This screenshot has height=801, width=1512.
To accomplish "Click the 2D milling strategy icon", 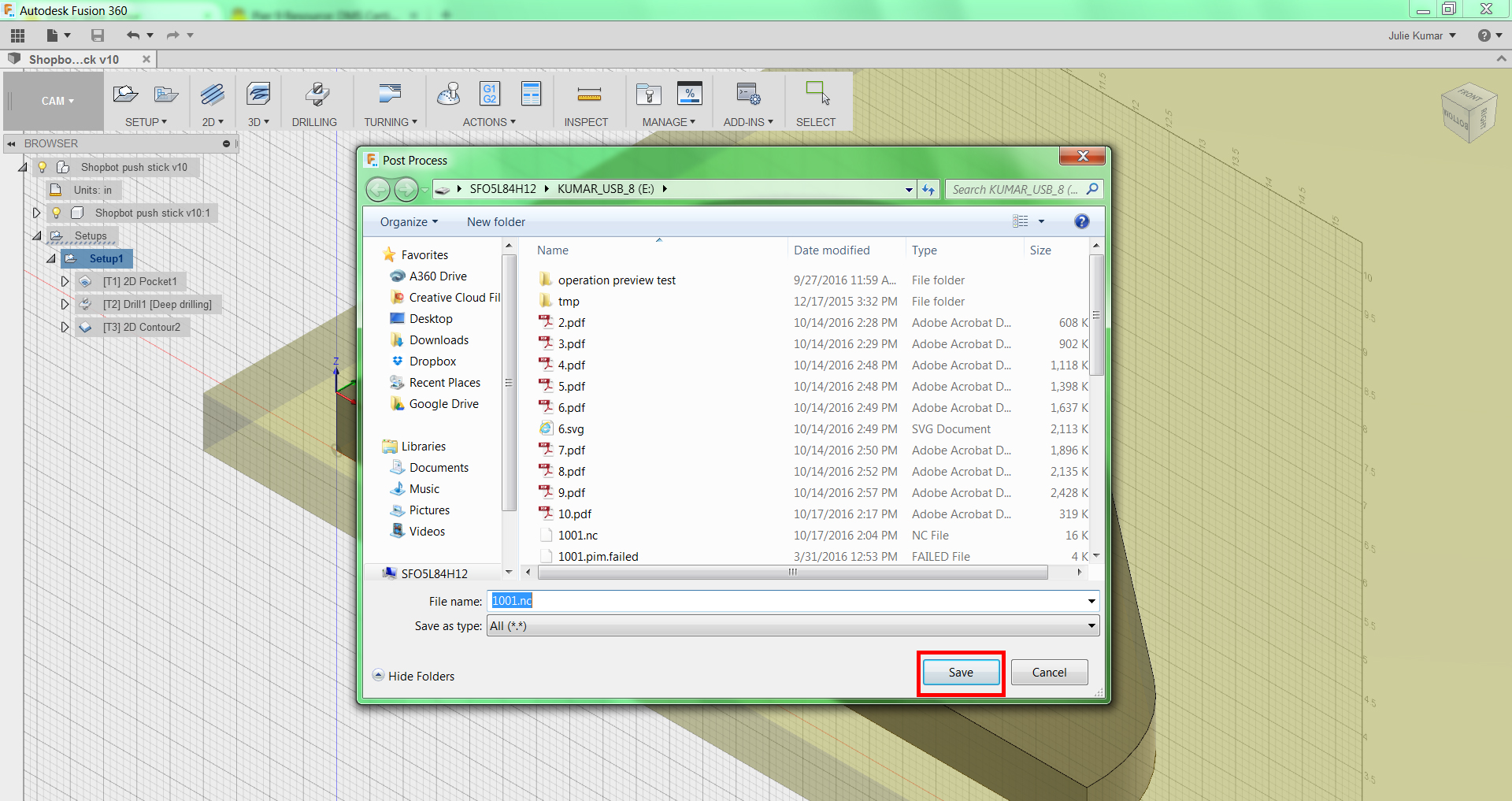I will tap(212, 95).
